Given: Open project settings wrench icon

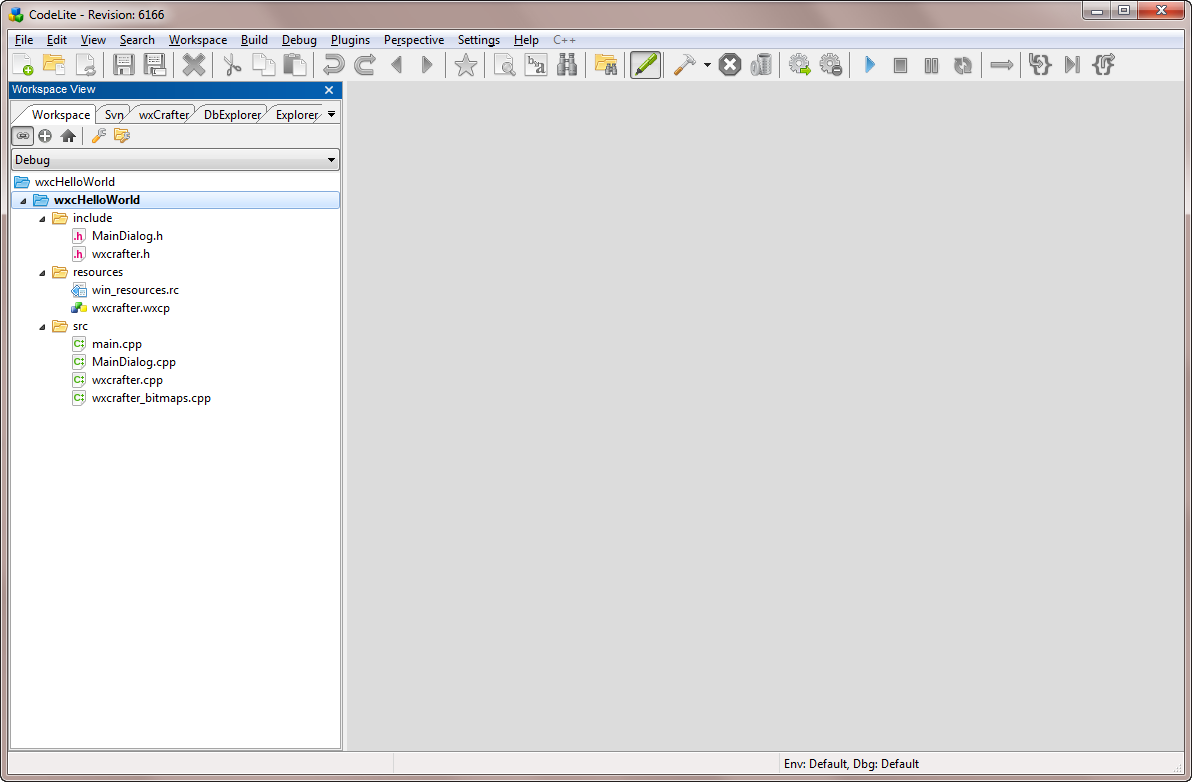Looking at the screenshot, I should [99, 136].
